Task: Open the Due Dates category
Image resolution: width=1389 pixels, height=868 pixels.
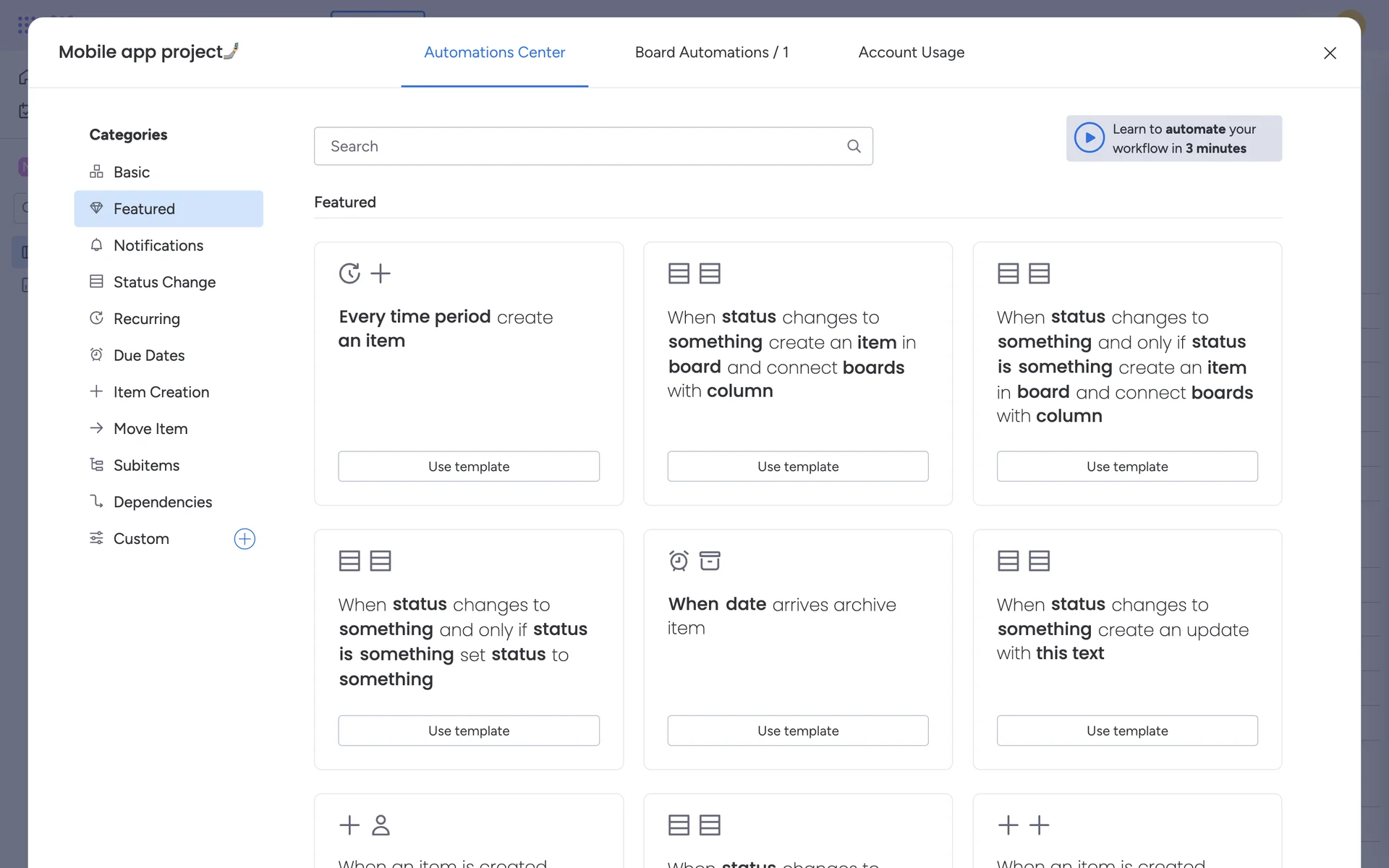Action: coord(148,355)
